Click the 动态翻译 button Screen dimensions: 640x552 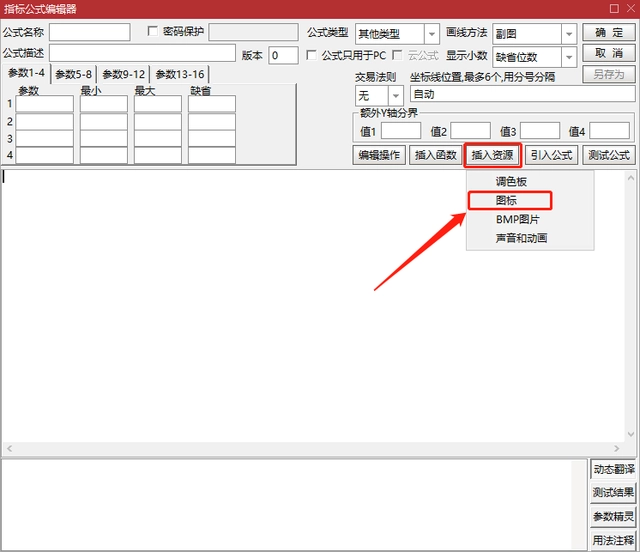[x=613, y=470]
